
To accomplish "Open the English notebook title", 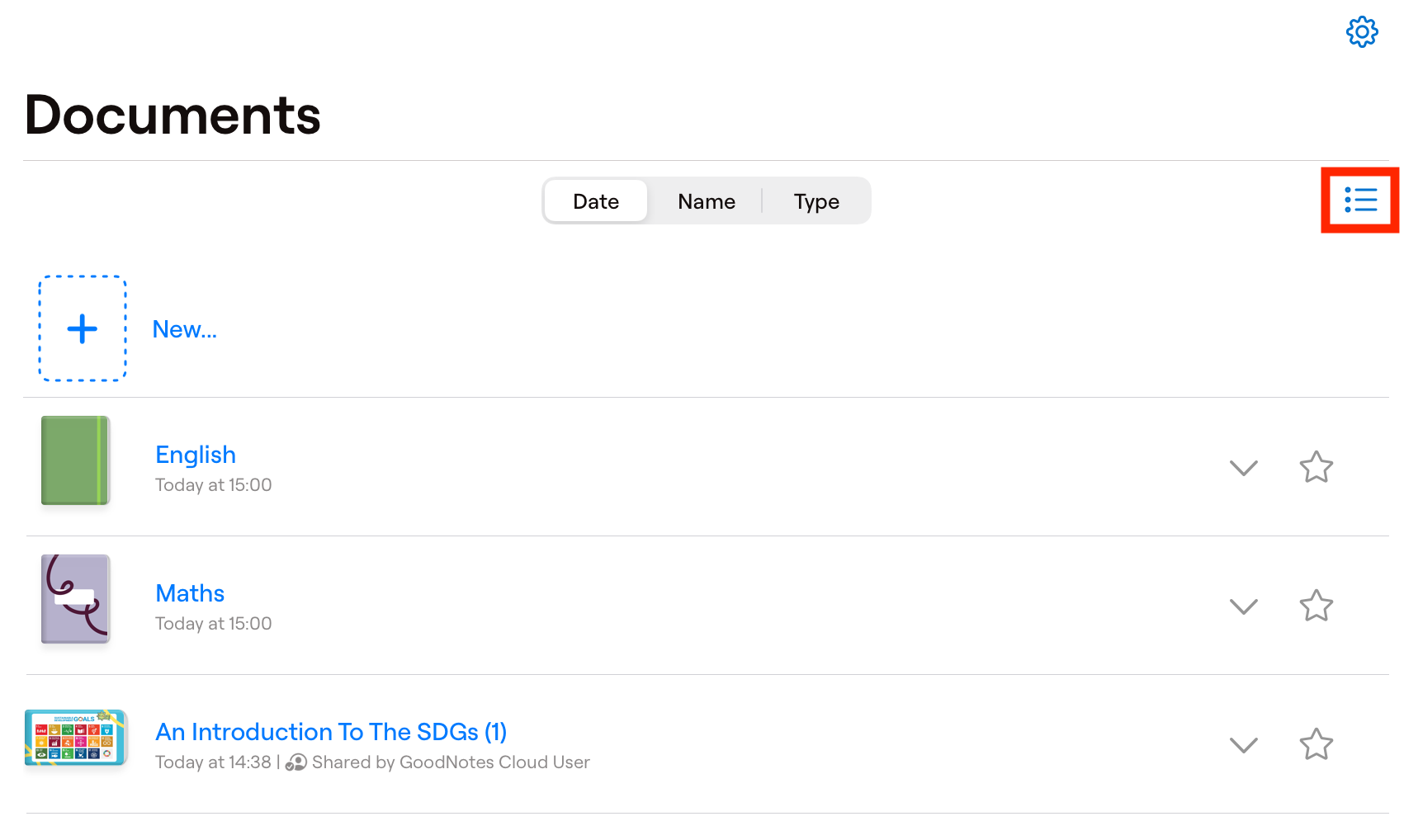I will click(196, 455).
